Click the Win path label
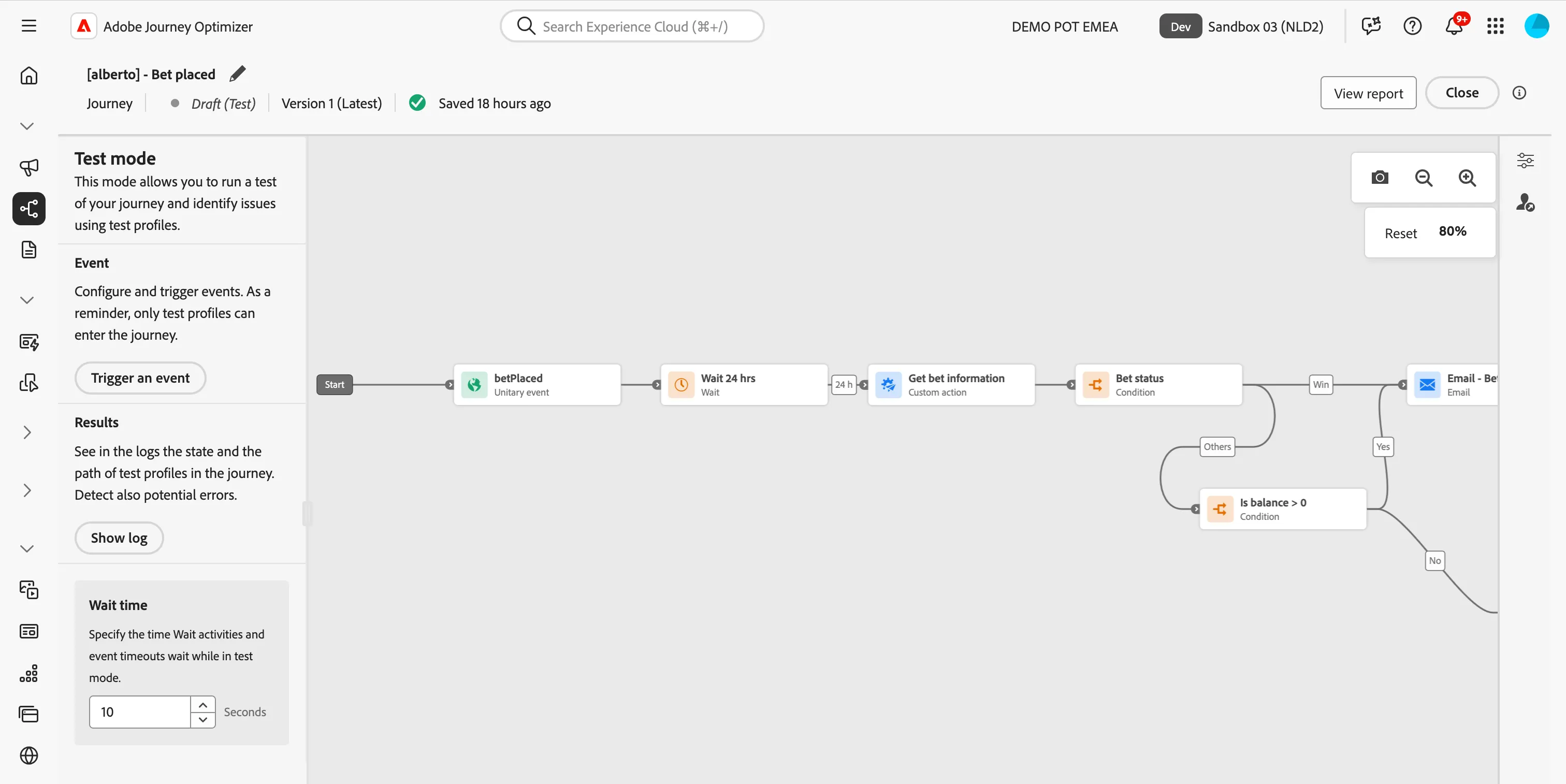 pyautogui.click(x=1321, y=385)
